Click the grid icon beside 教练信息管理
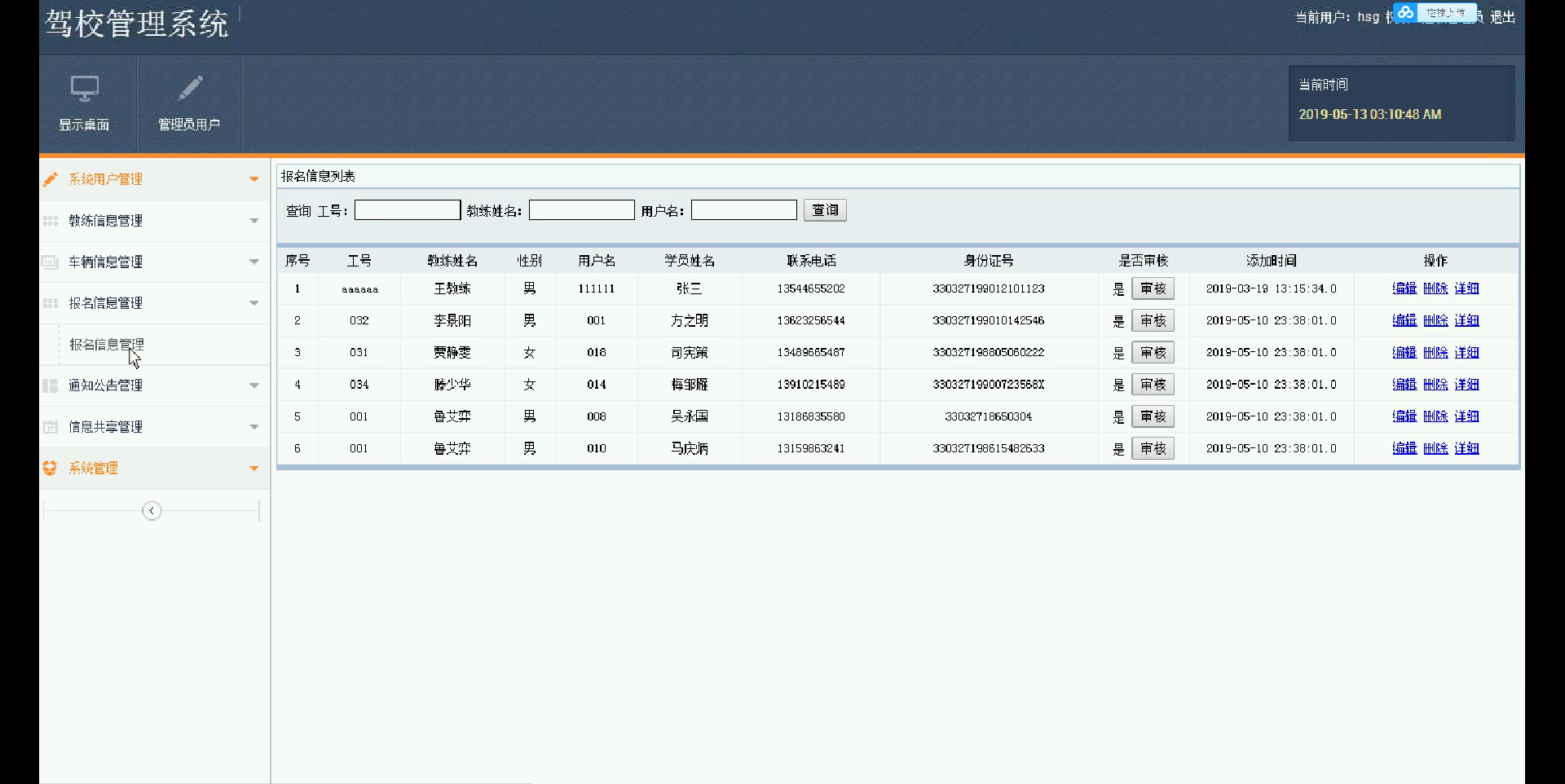 pyautogui.click(x=51, y=221)
